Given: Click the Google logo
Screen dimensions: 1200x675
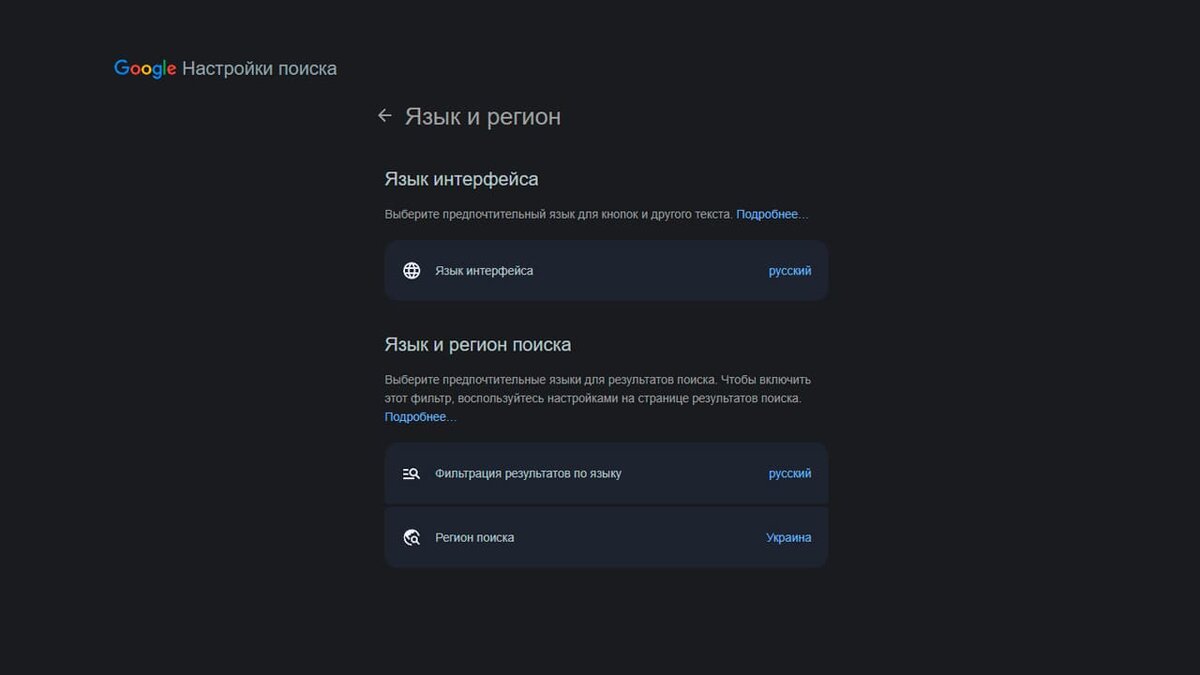Looking at the screenshot, I should pyautogui.click(x=145, y=69).
